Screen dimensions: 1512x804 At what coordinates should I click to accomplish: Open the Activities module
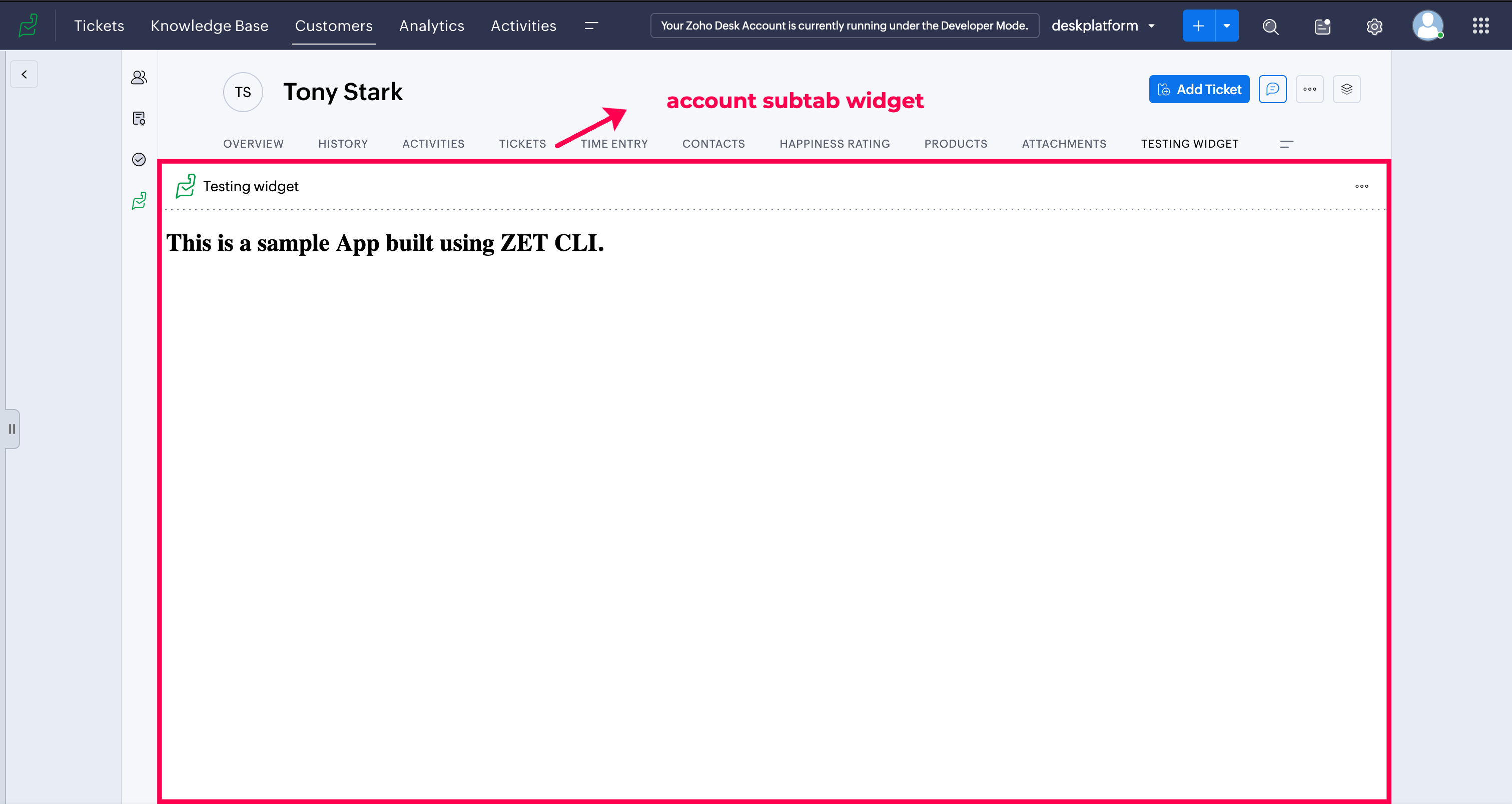pos(523,25)
